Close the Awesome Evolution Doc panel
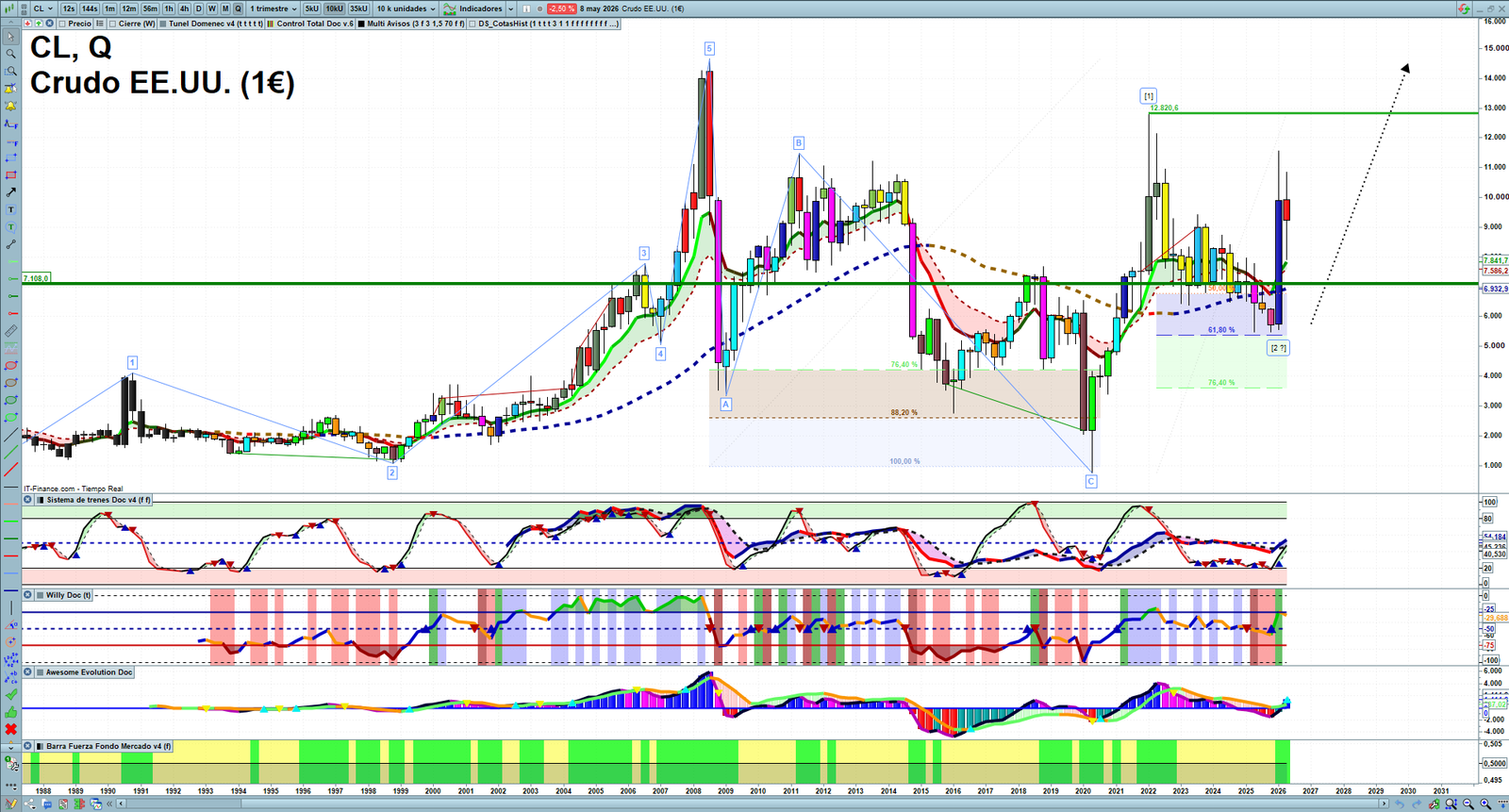Screen dimensions: 1509x812 [x=27, y=672]
